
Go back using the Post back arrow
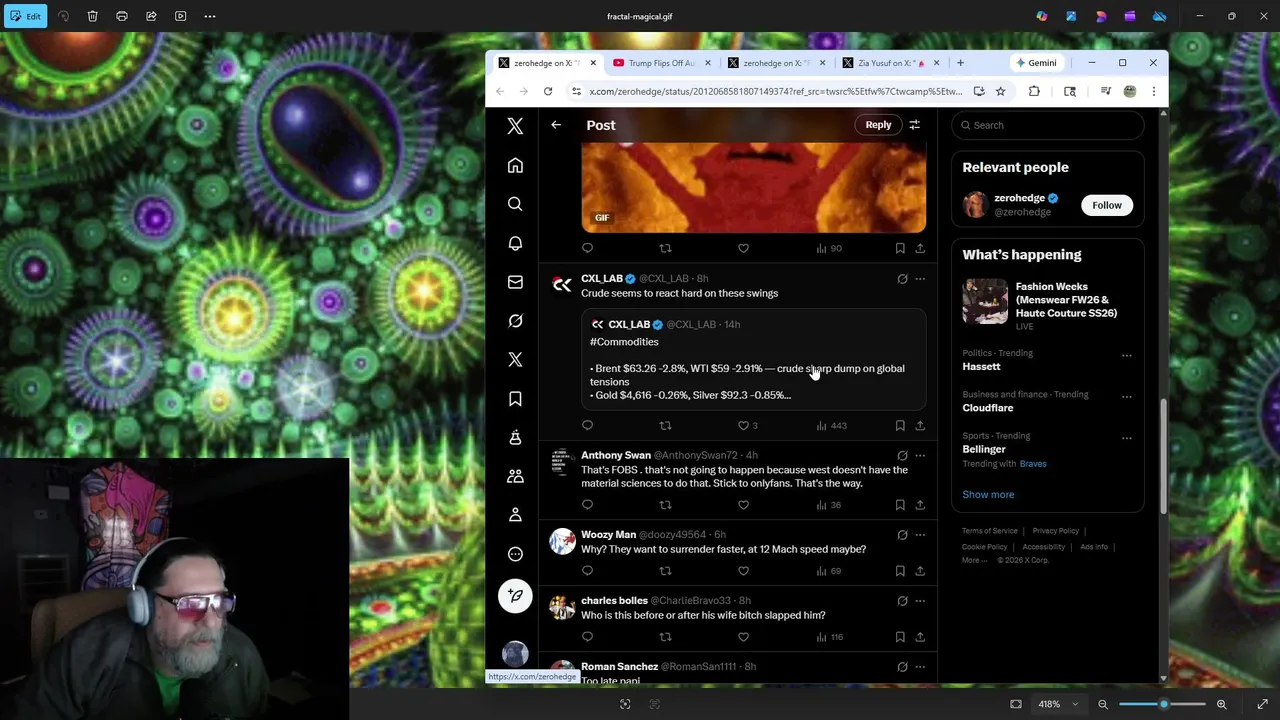(x=556, y=125)
